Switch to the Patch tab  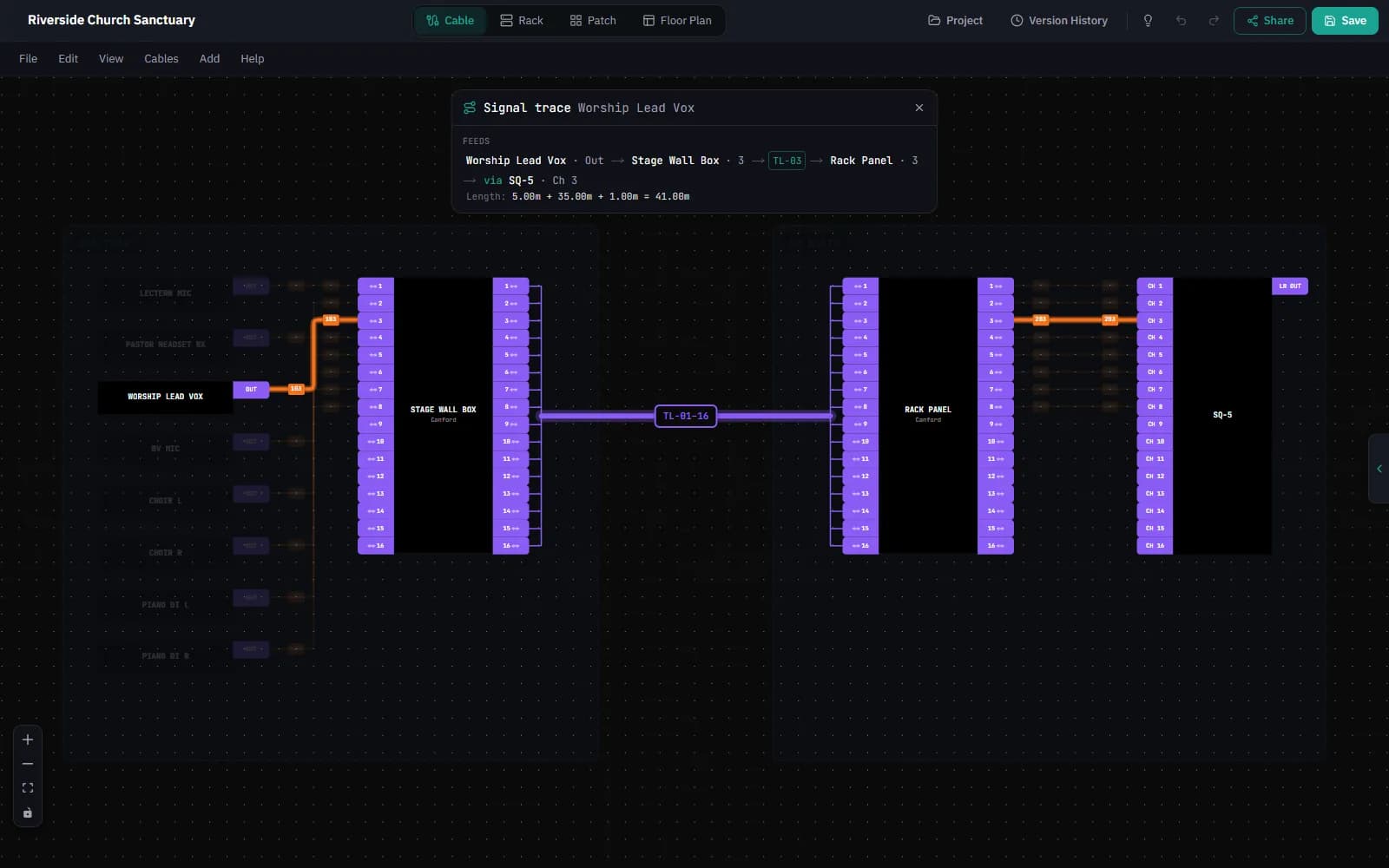tap(593, 21)
